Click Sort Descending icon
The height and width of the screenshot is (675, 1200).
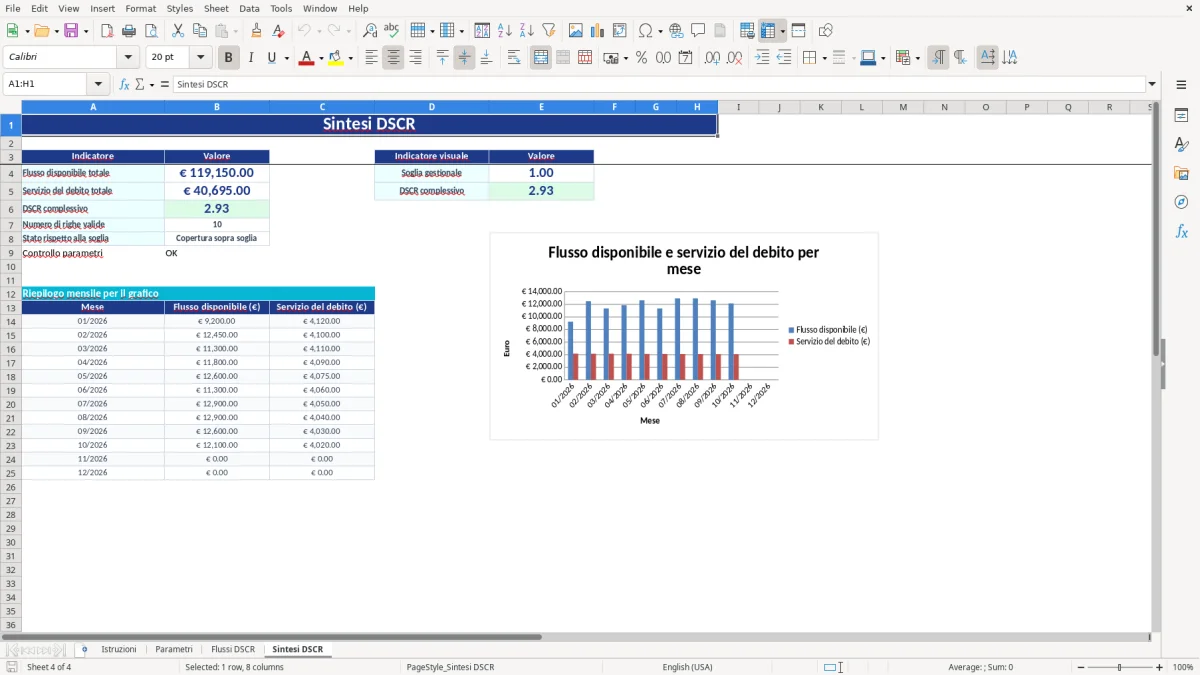coord(526,31)
